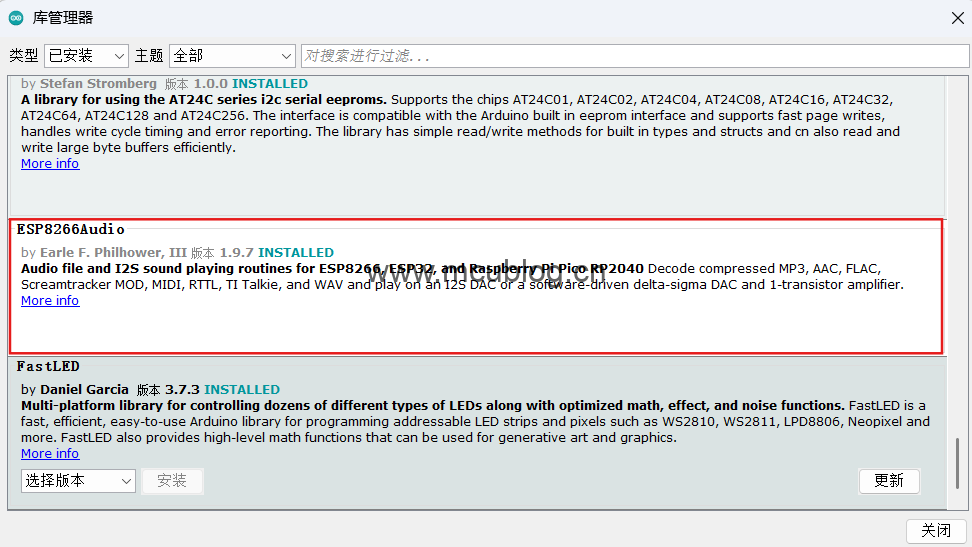Click the search filter input field
Image resolution: width=972 pixels, height=547 pixels.
[635, 56]
